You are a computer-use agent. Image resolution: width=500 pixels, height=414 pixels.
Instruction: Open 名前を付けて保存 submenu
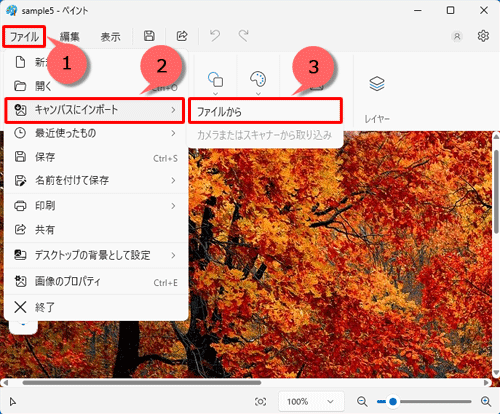click(95, 180)
